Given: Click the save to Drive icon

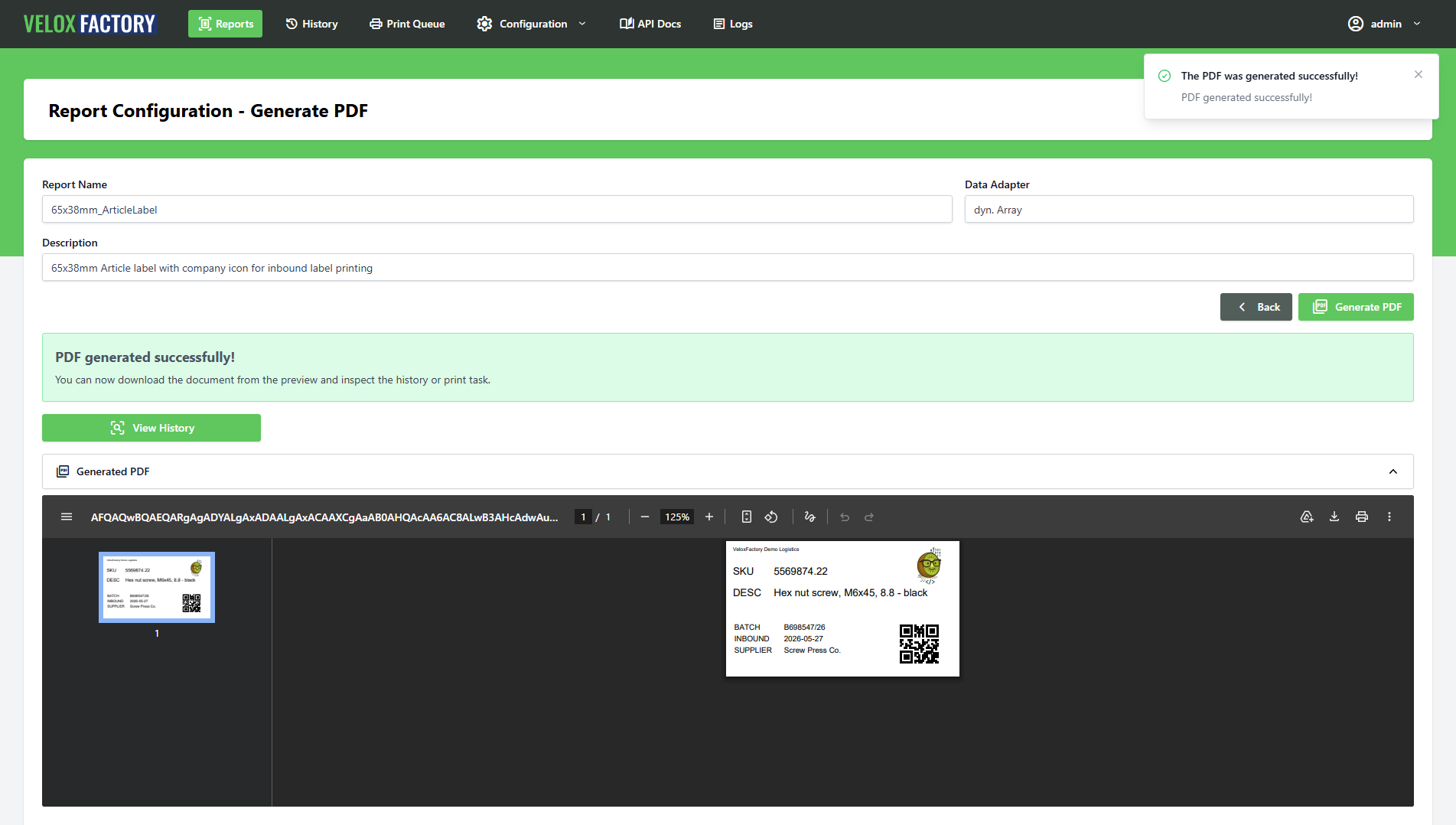Looking at the screenshot, I should (1307, 517).
